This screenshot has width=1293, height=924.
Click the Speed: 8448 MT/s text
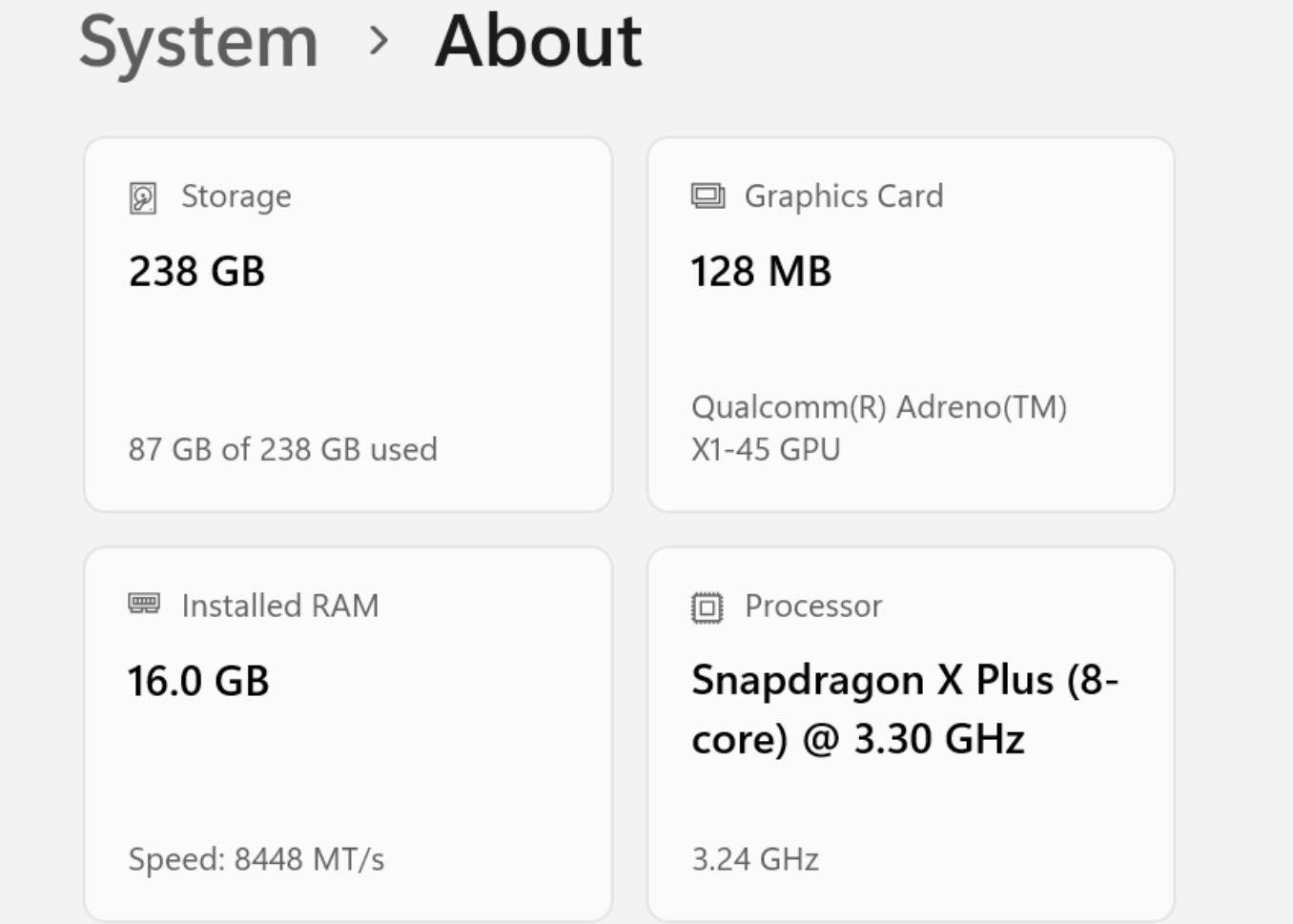point(257,859)
